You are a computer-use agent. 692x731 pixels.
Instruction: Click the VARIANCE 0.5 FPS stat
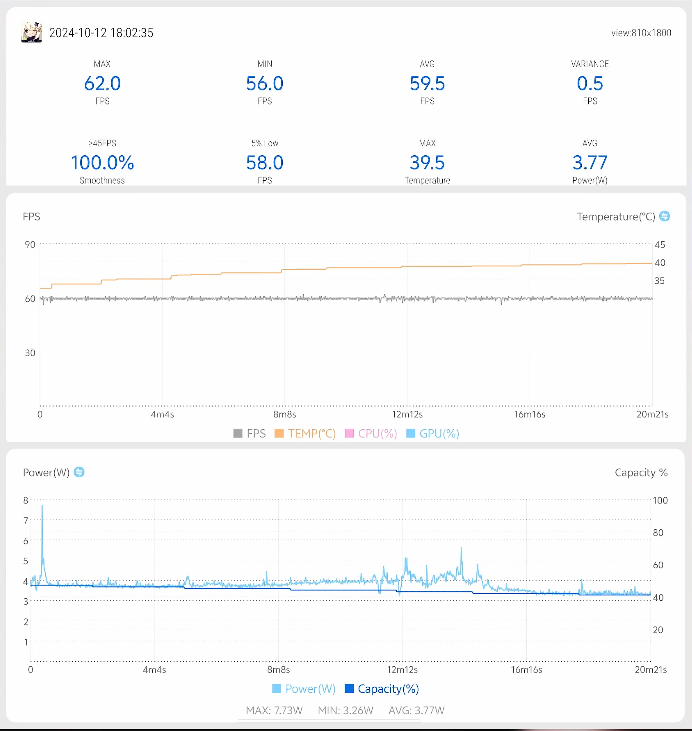tap(590, 84)
